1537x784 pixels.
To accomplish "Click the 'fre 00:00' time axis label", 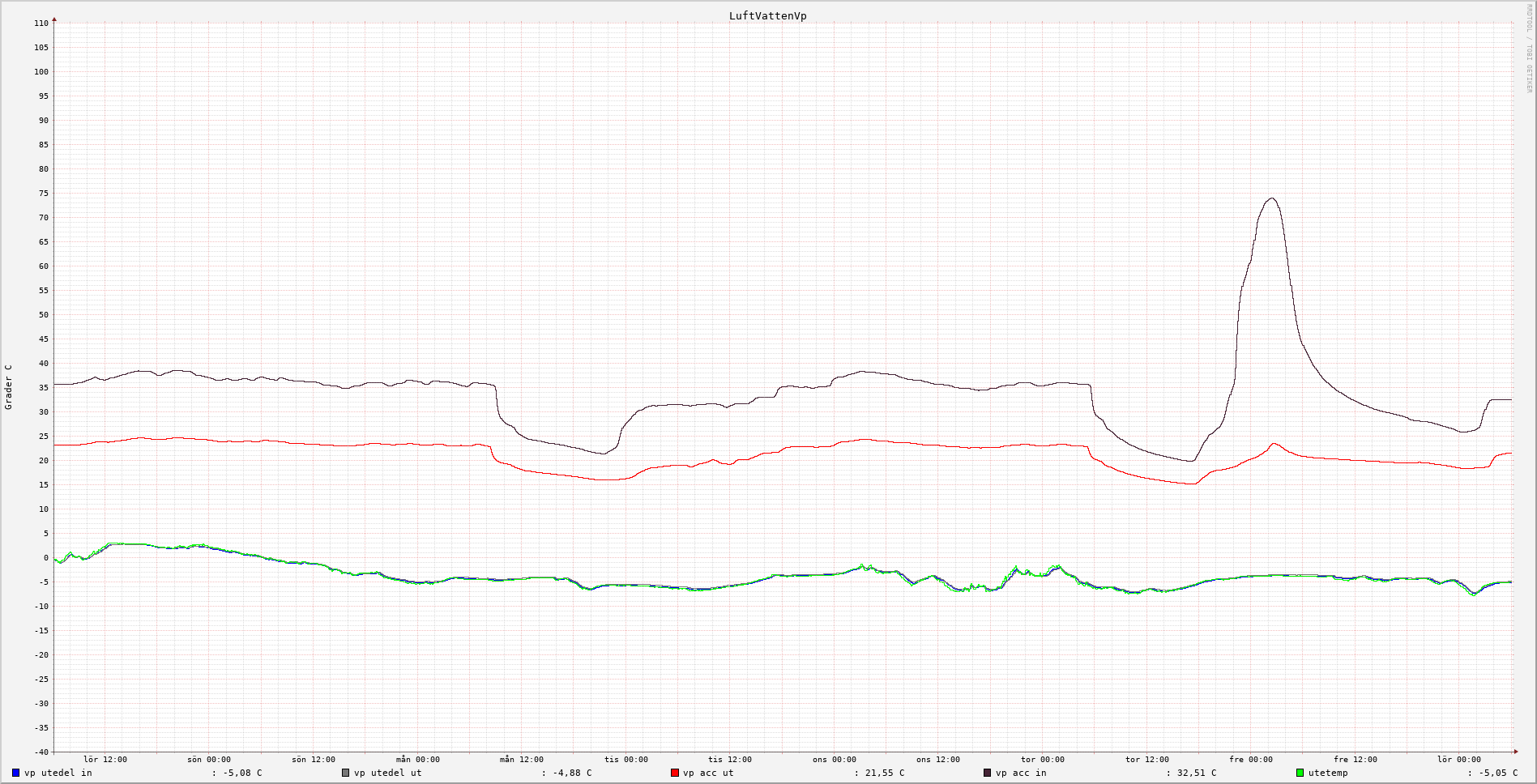I will coord(1250,760).
